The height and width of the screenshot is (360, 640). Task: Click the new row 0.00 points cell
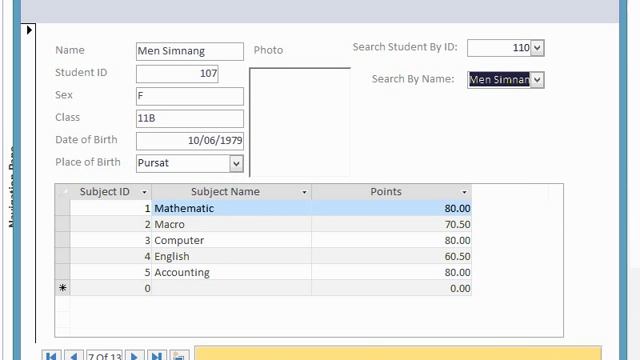[x=391, y=288]
